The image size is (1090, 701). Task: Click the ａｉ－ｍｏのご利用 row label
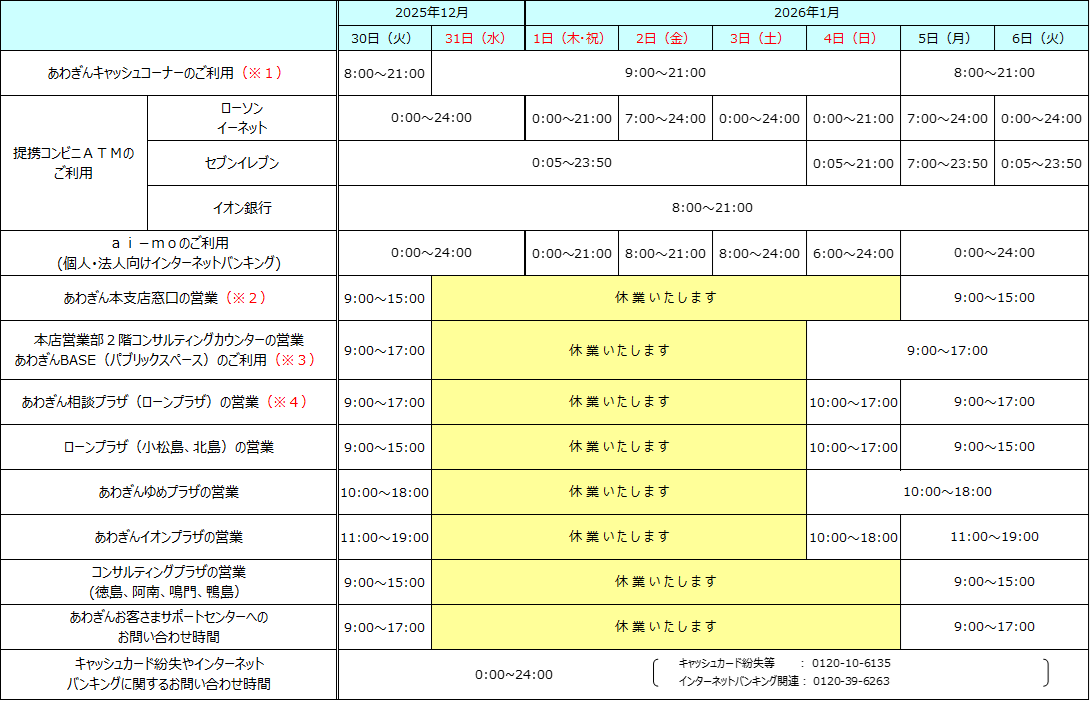168,251
